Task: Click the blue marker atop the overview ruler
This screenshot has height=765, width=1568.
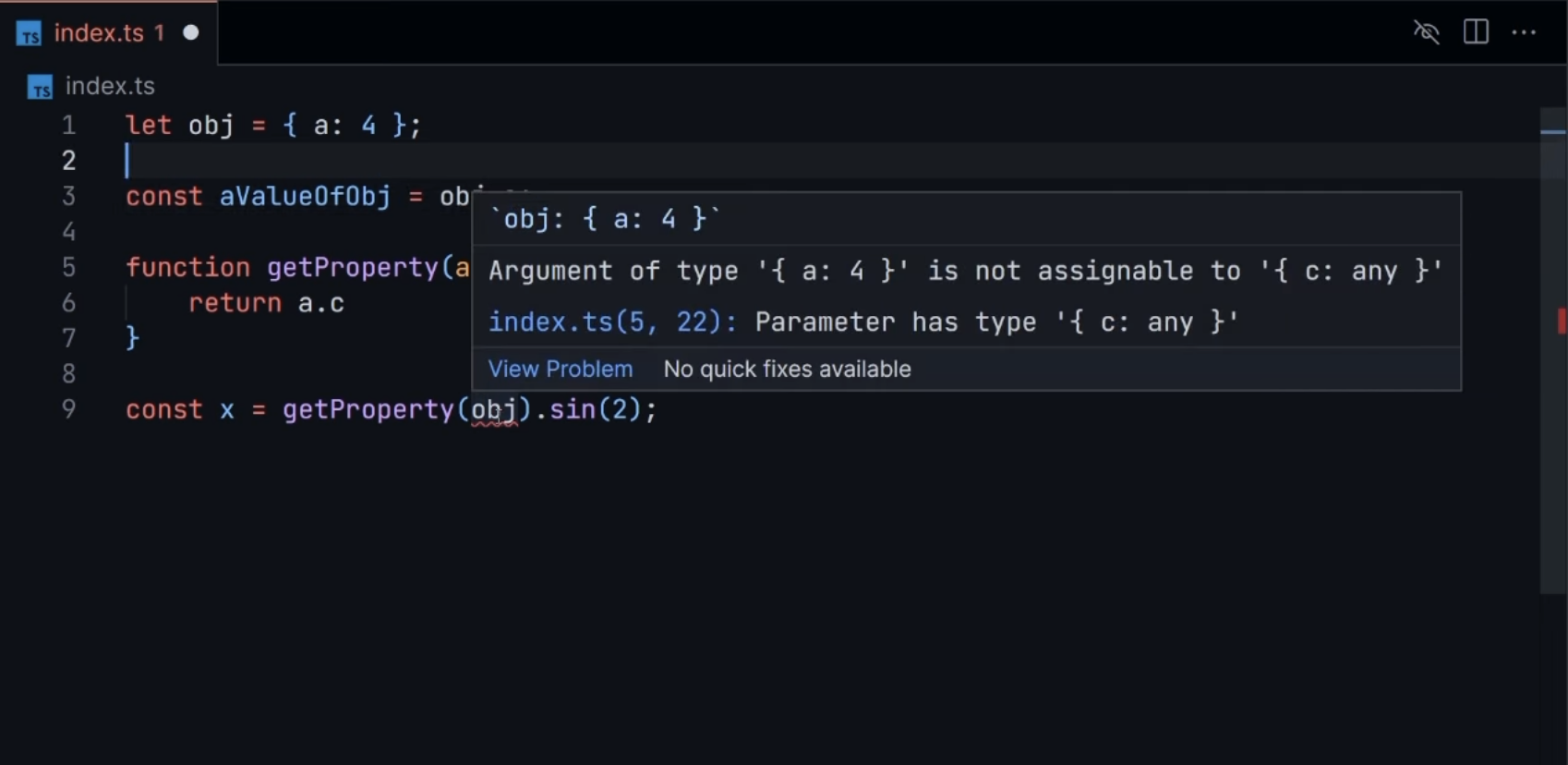Action: 1553,132
